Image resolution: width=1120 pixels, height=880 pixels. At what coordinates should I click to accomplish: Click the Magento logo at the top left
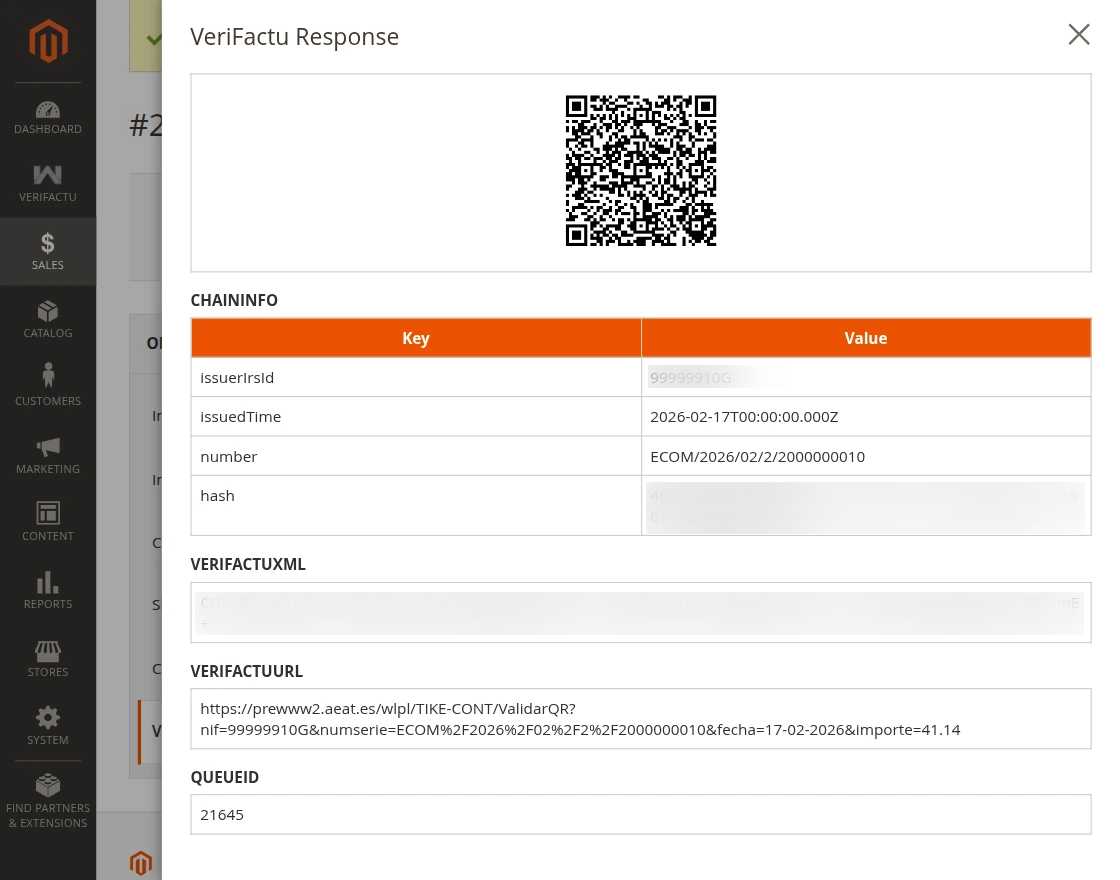(x=47, y=40)
